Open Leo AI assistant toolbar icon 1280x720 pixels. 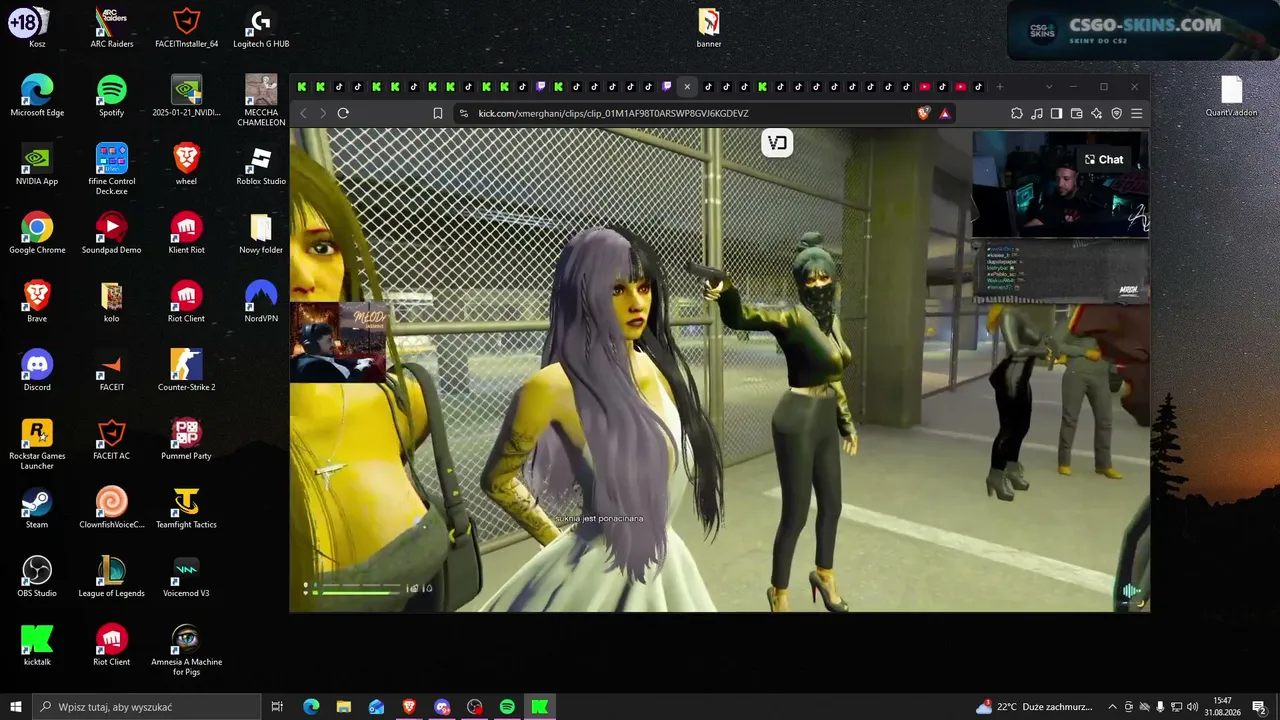pyautogui.click(x=1097, y=113)
